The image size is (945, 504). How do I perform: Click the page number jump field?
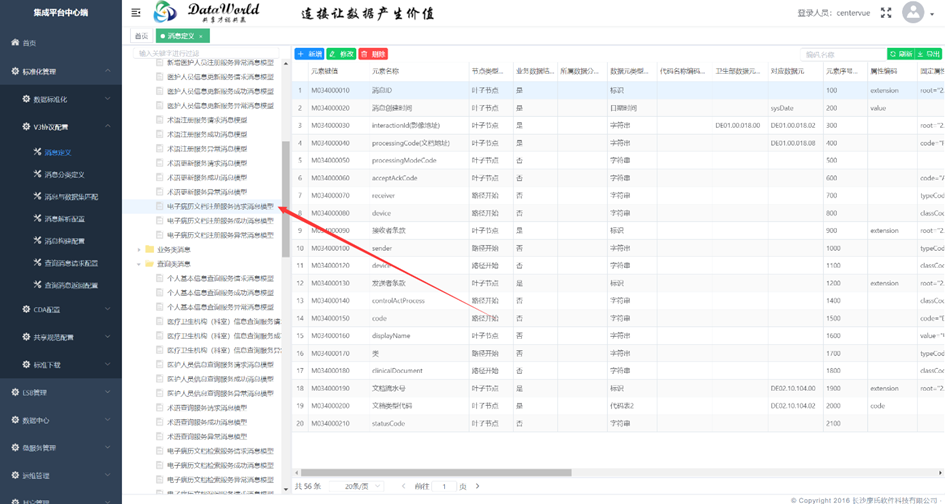444,486
